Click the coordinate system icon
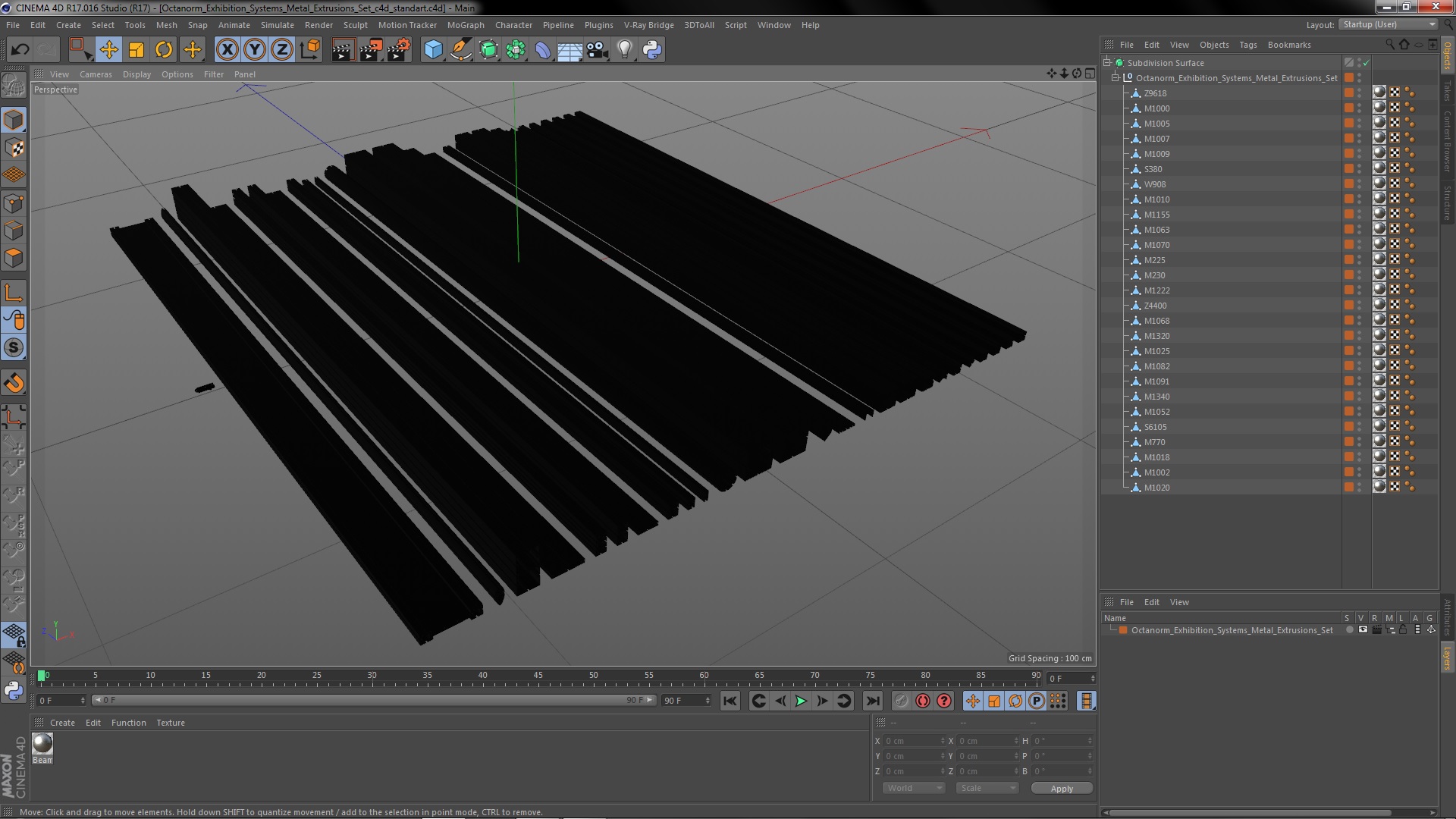This screenshot has height=819, width=1456. [x=310, y=50]
